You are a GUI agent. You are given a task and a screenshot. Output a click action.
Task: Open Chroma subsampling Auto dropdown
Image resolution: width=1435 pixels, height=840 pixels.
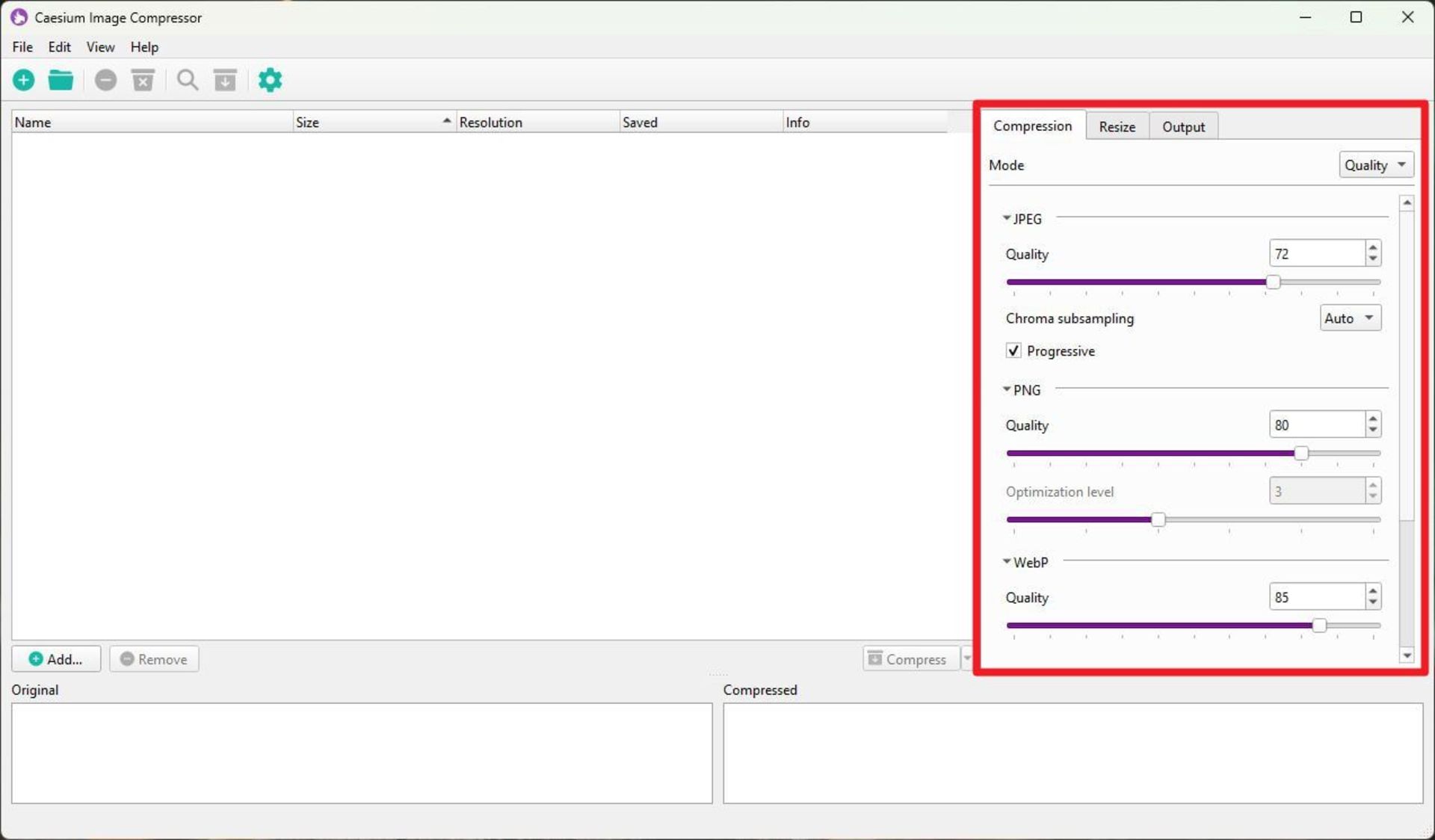point(1350,318)
